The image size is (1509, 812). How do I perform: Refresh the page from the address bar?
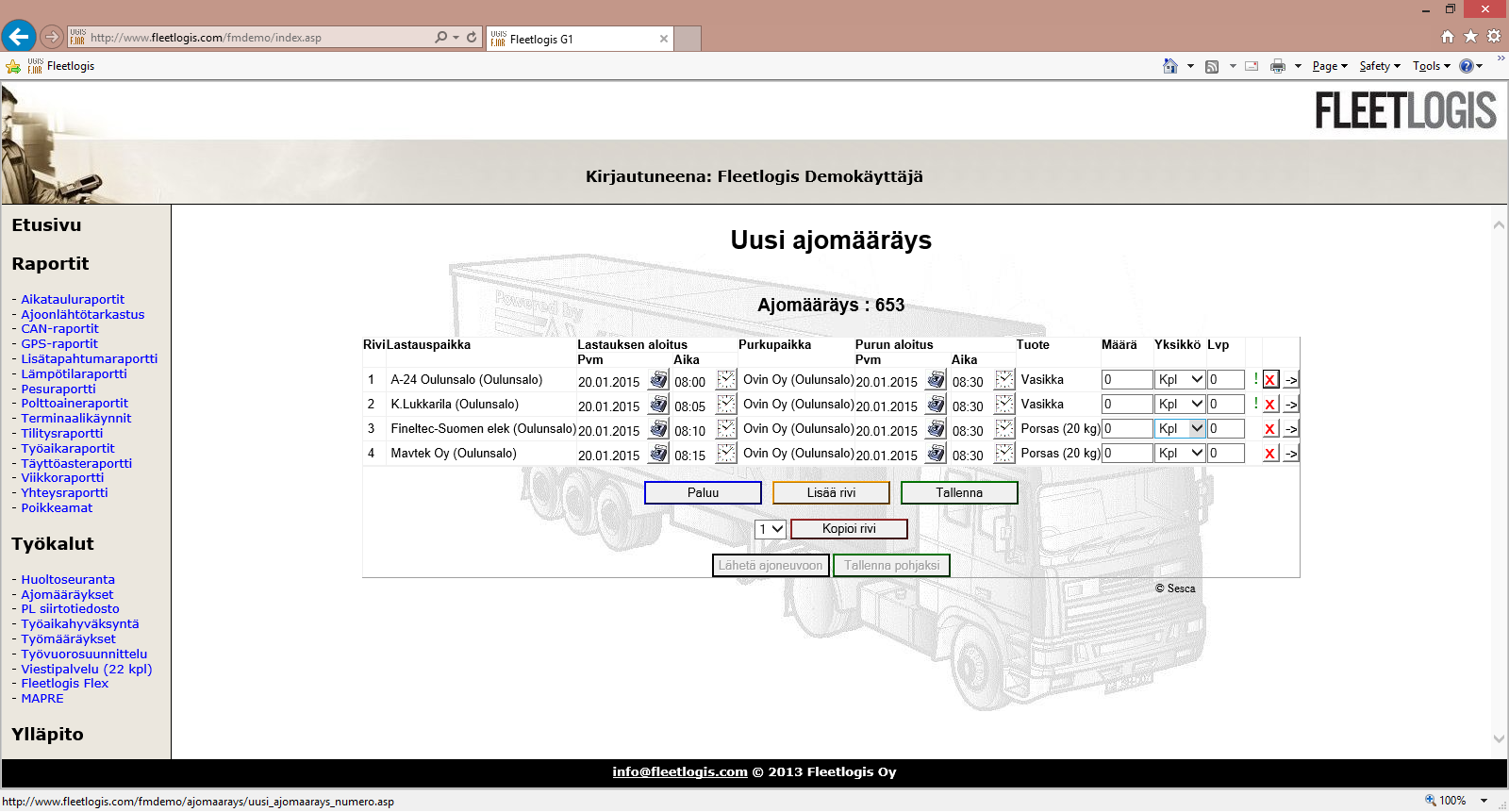[472, 38]
